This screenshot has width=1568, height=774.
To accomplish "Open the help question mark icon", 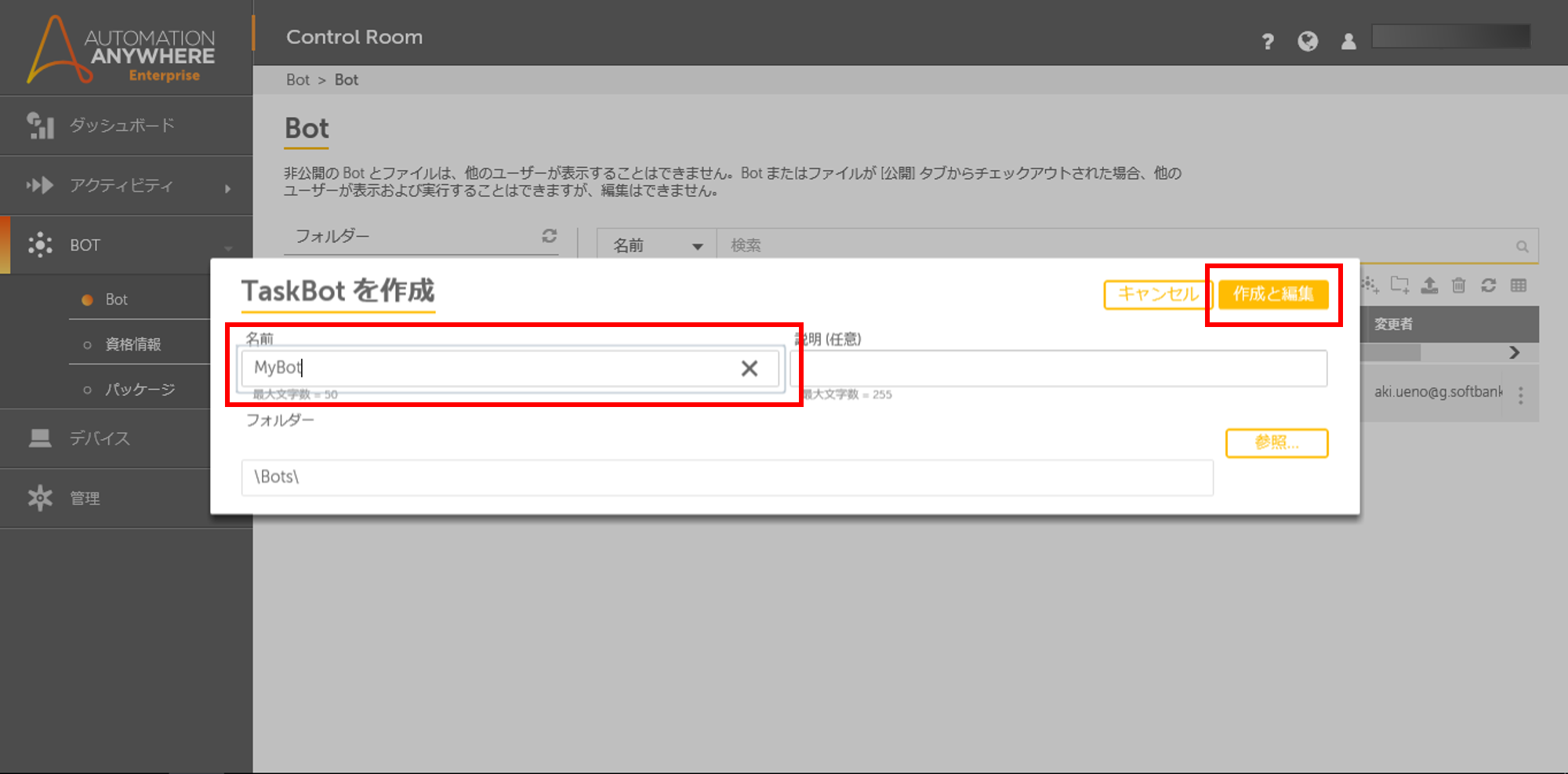I will (x=1268, y=42).
